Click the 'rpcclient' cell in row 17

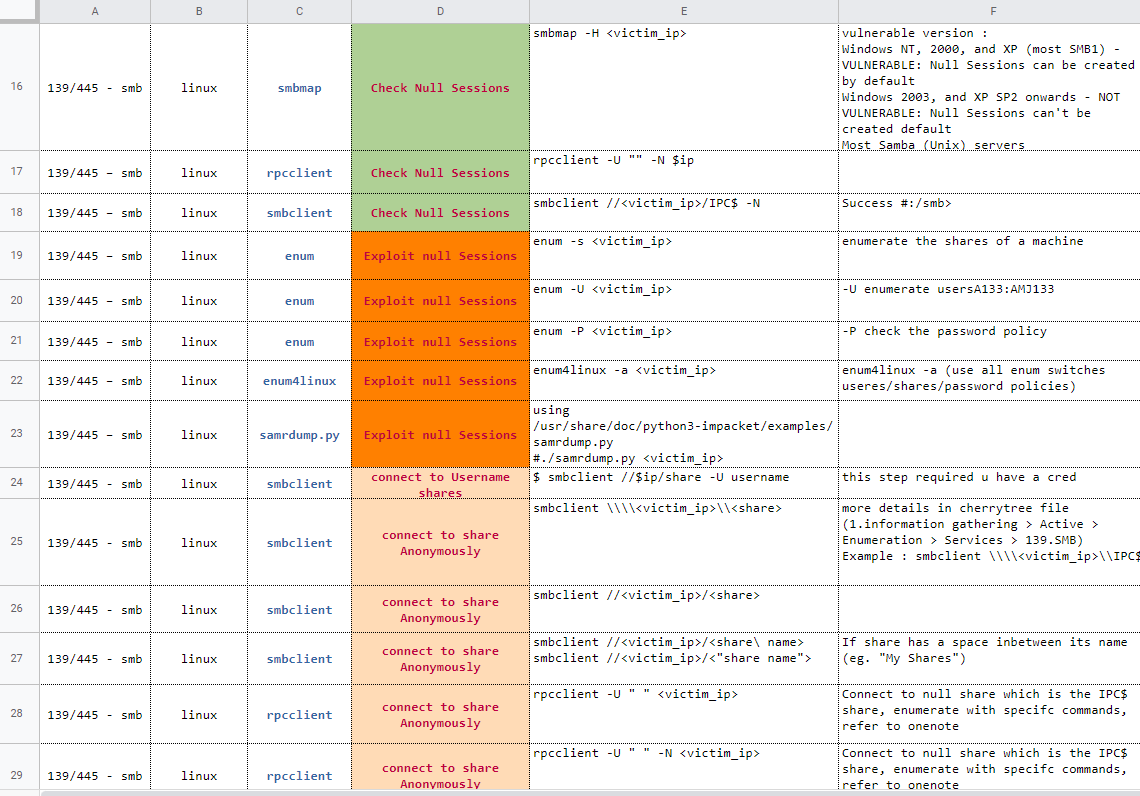[x=299, y=172]
